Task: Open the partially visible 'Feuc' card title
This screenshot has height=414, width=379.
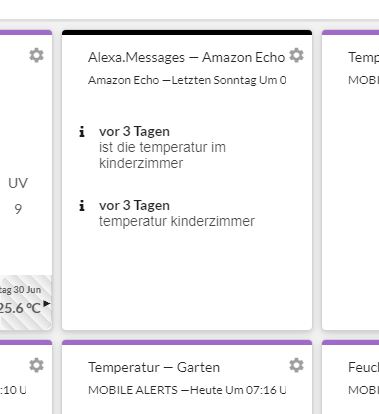Action: coord(363,367)
